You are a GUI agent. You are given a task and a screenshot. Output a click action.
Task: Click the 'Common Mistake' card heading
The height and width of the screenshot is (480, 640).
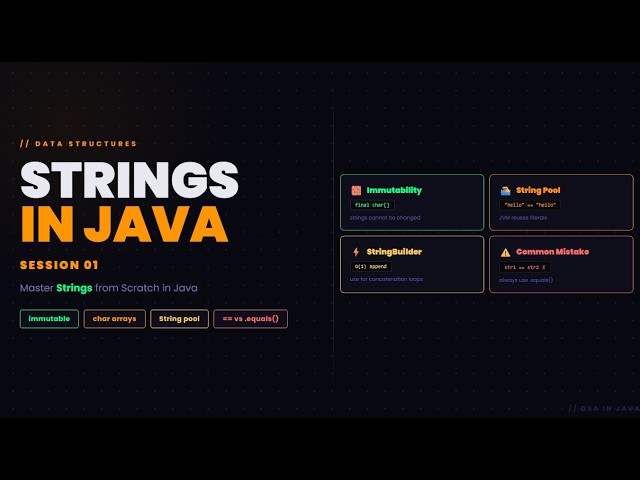552,252
